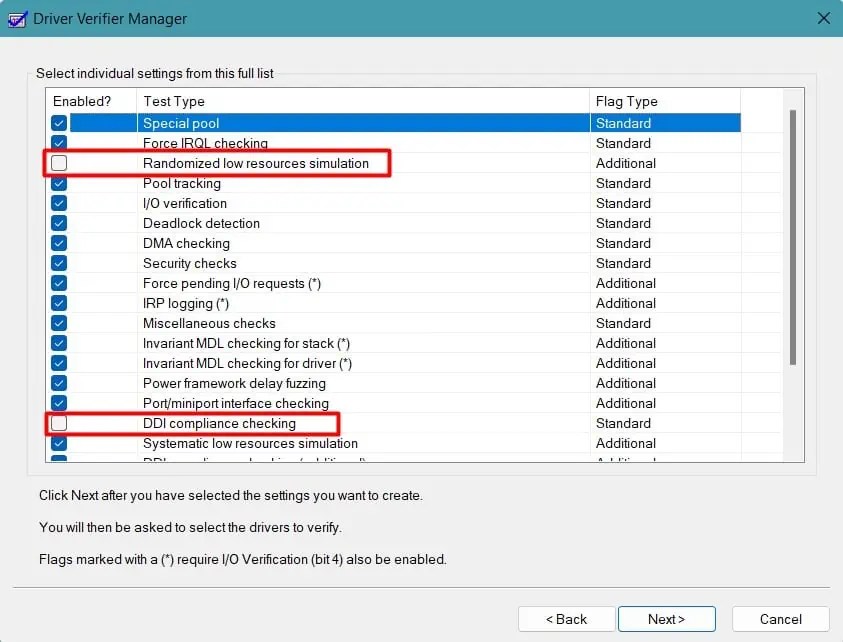Enable DDI compliance checking
This screenshot has width=843, height=642.
pyautogui.click(x=59, y=423)
